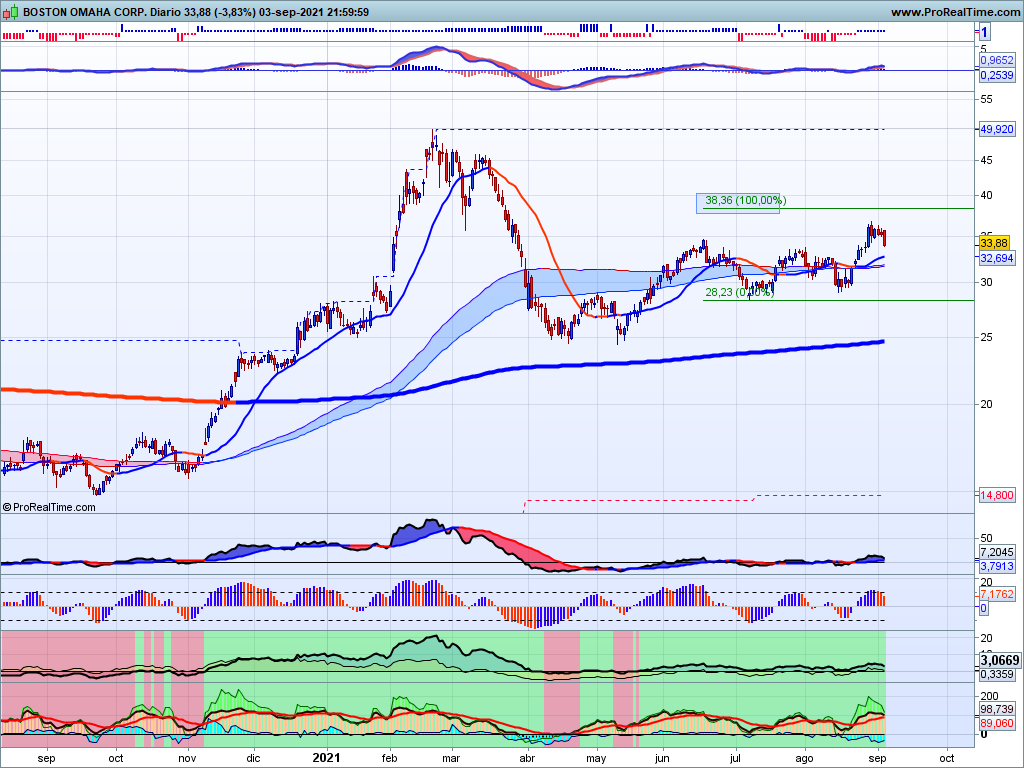Click the 25 price axis tick

(x=985, y=337)
